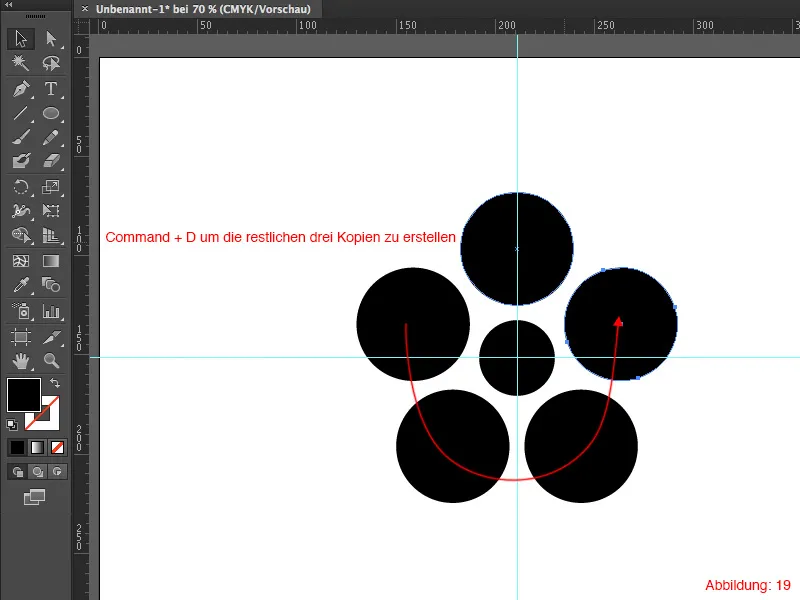800x600 pixels.
Task: Select the Zoom magnifier tool
Action: pos(51,361)
